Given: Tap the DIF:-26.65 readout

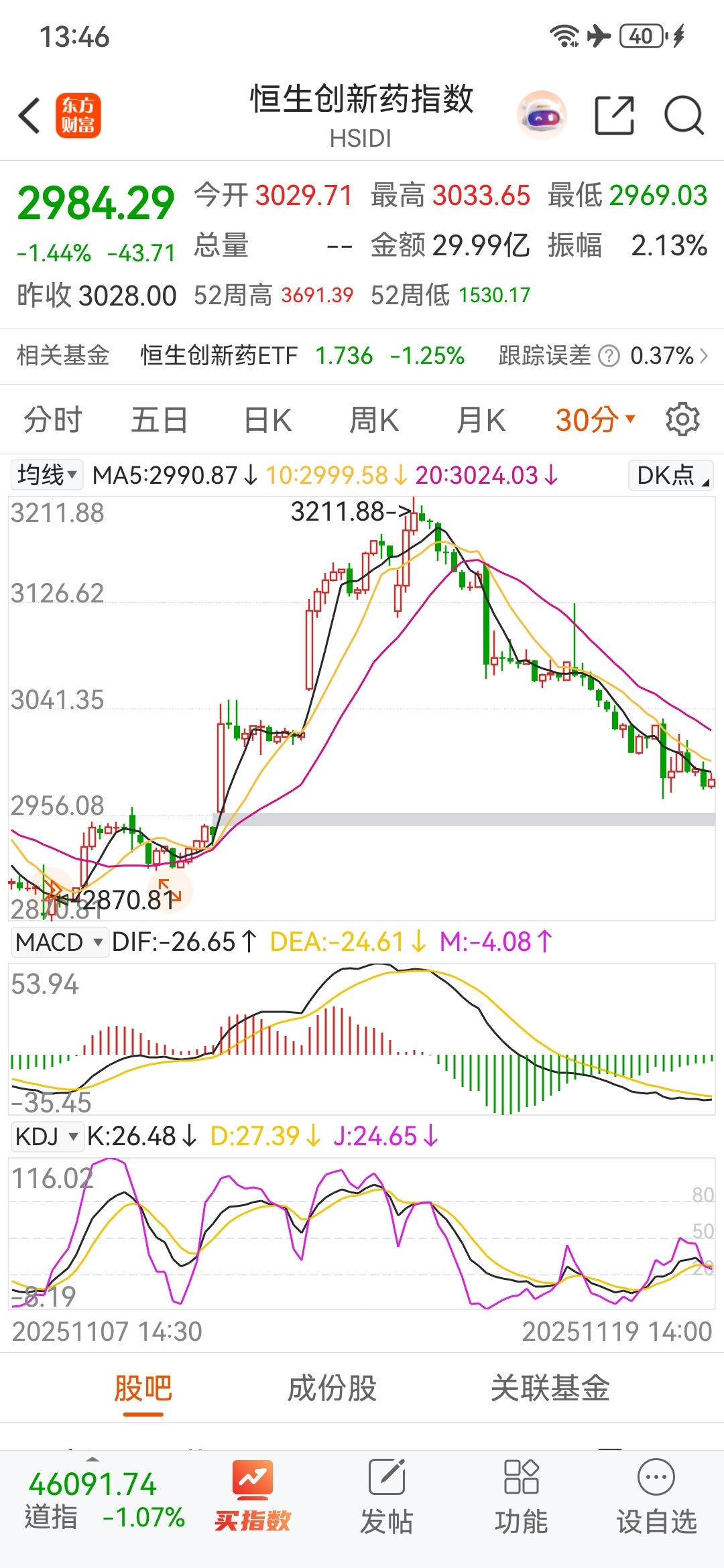Looking at the screenshot, I should tap(184, 942).
